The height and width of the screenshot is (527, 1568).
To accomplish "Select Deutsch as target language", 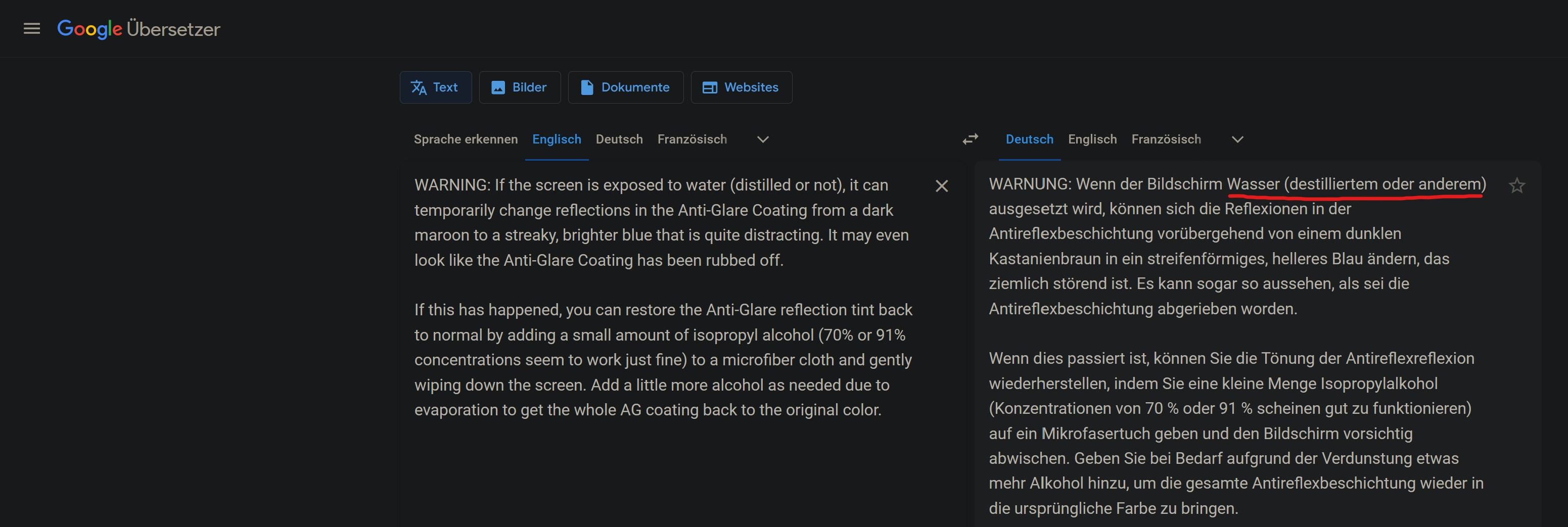I will [x=1029, y=139].
